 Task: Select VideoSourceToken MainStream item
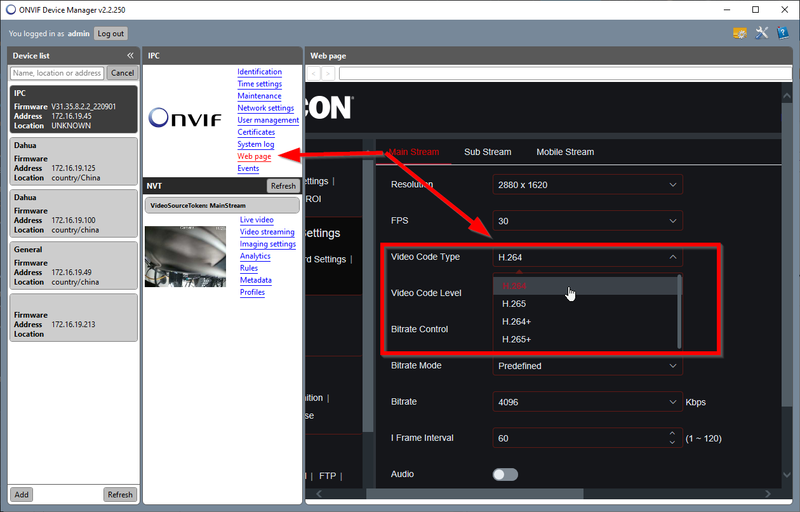click(222, 206)
